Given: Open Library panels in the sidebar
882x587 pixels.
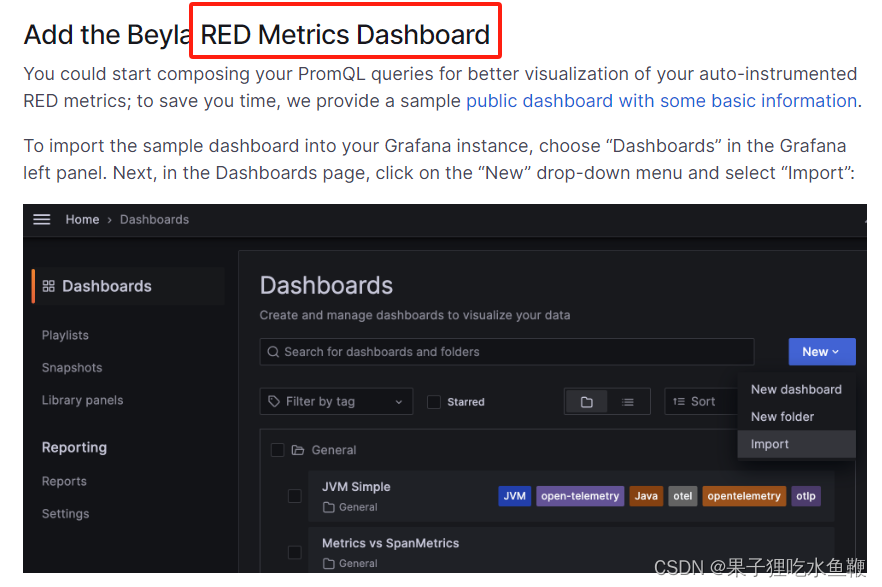Looking at the screenshot, I should click(x=82, y=400).
